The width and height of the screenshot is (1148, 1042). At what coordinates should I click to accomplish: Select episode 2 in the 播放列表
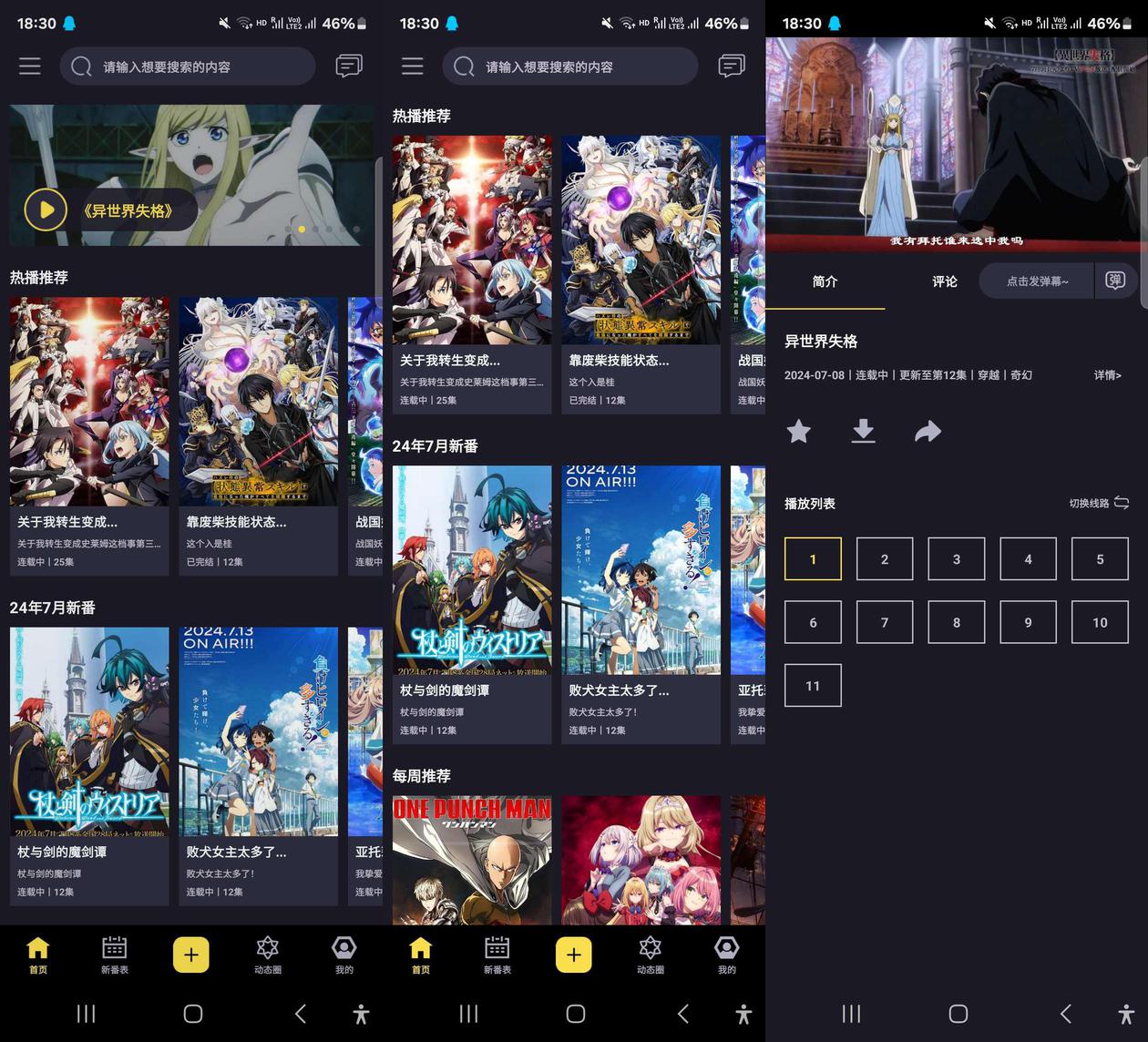[x=885, y=559]
